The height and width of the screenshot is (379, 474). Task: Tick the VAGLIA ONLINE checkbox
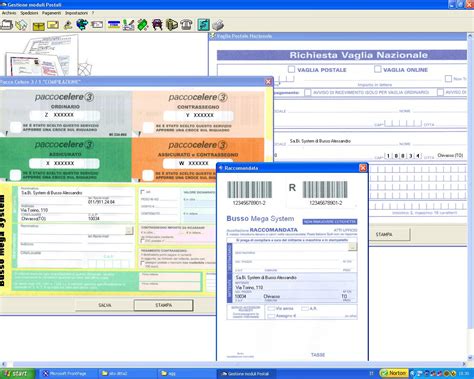[377, 69]
